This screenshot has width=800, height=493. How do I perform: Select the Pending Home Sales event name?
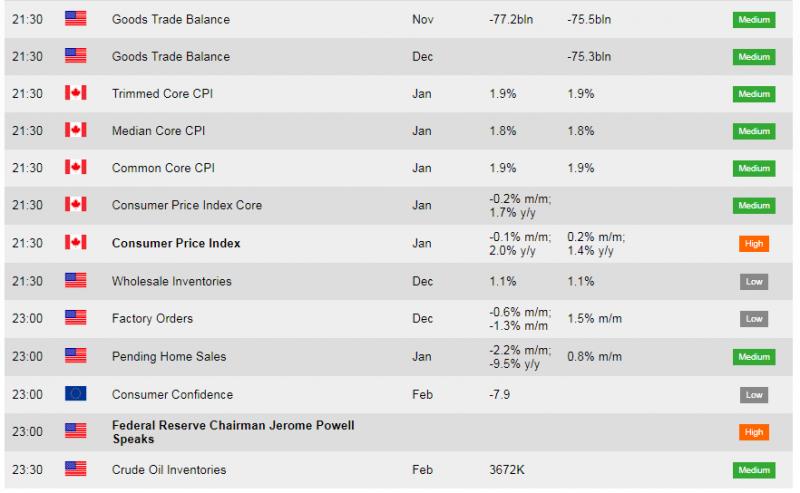pyautogui.click(x=169, y=356)
